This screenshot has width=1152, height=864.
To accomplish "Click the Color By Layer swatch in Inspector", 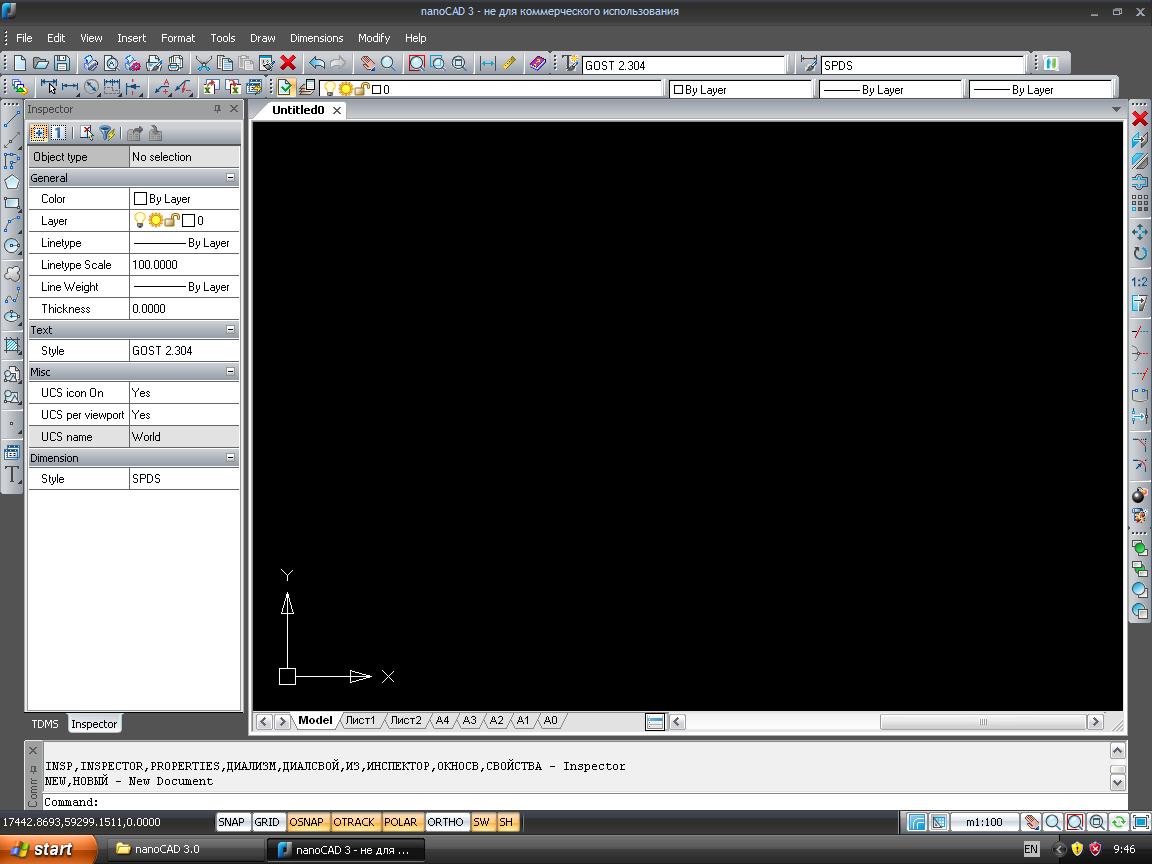I will (140, 198).
